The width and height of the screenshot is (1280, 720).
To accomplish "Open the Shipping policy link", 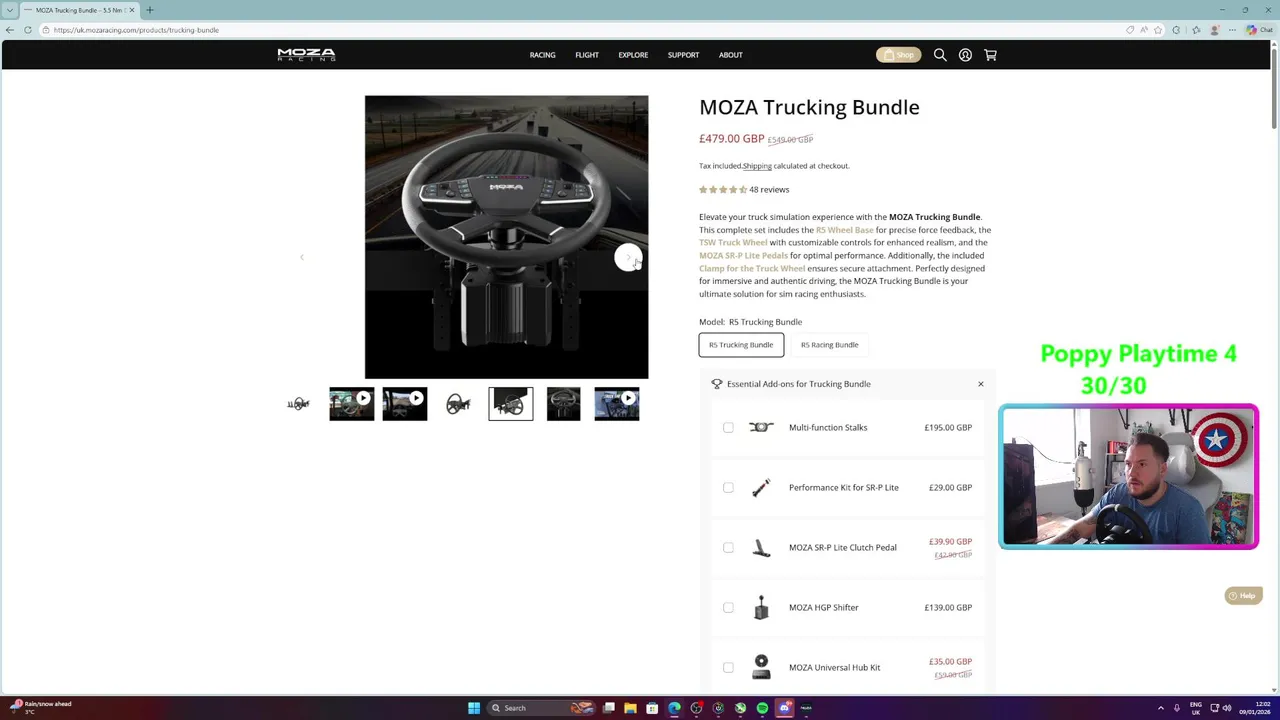I will click(x=757, y=166).
